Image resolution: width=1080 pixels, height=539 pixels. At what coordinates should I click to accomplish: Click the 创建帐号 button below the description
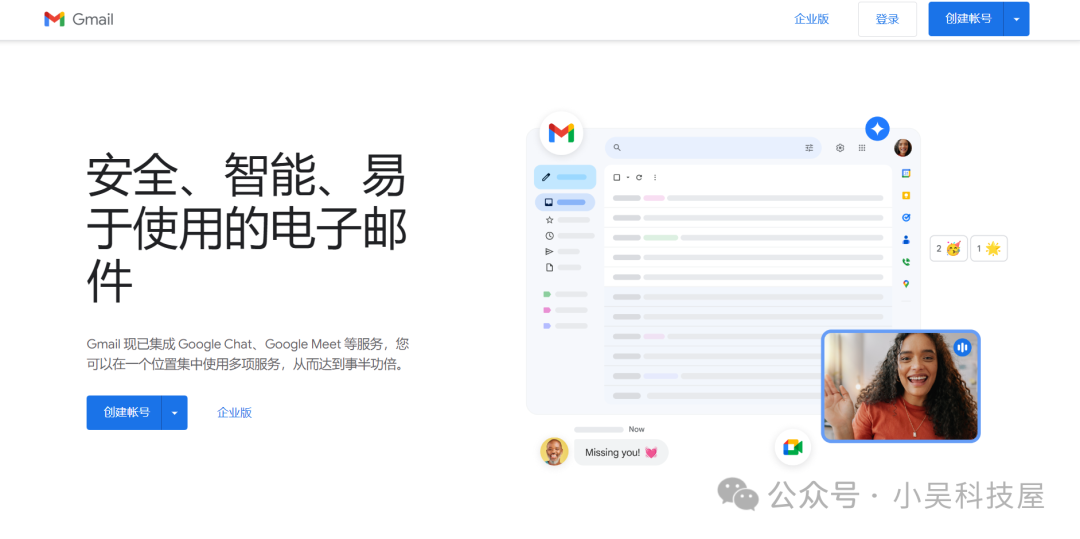pyautogui.click(x=125, y=412)
